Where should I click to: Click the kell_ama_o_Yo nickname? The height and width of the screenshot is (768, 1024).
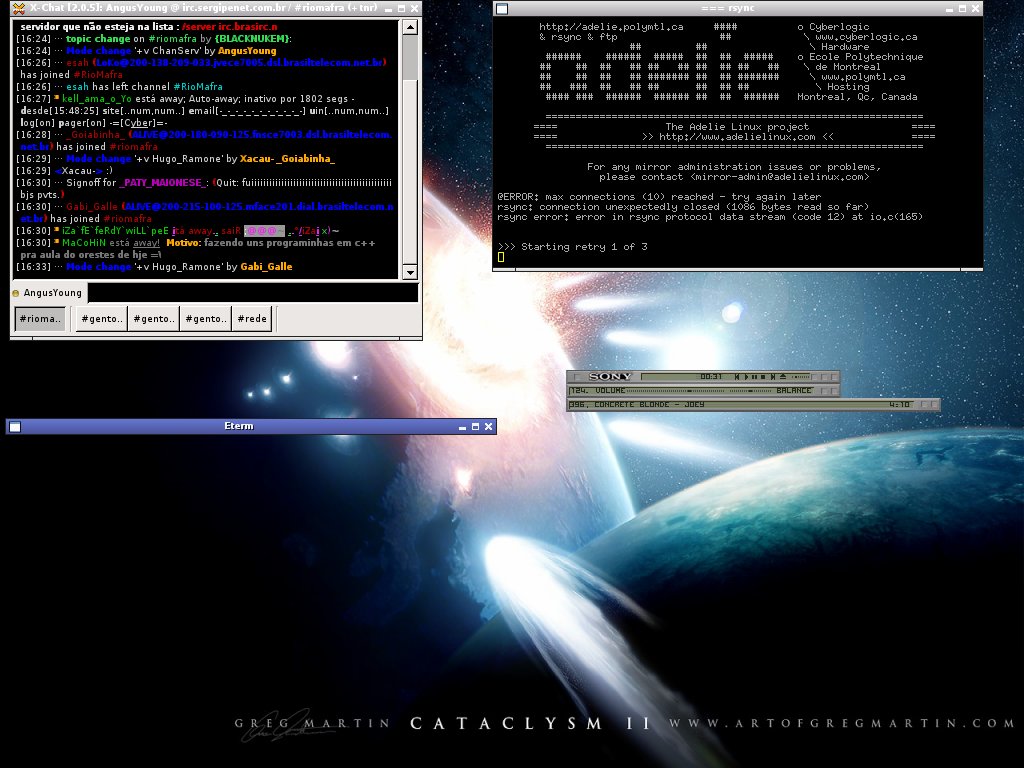point(97,99)
